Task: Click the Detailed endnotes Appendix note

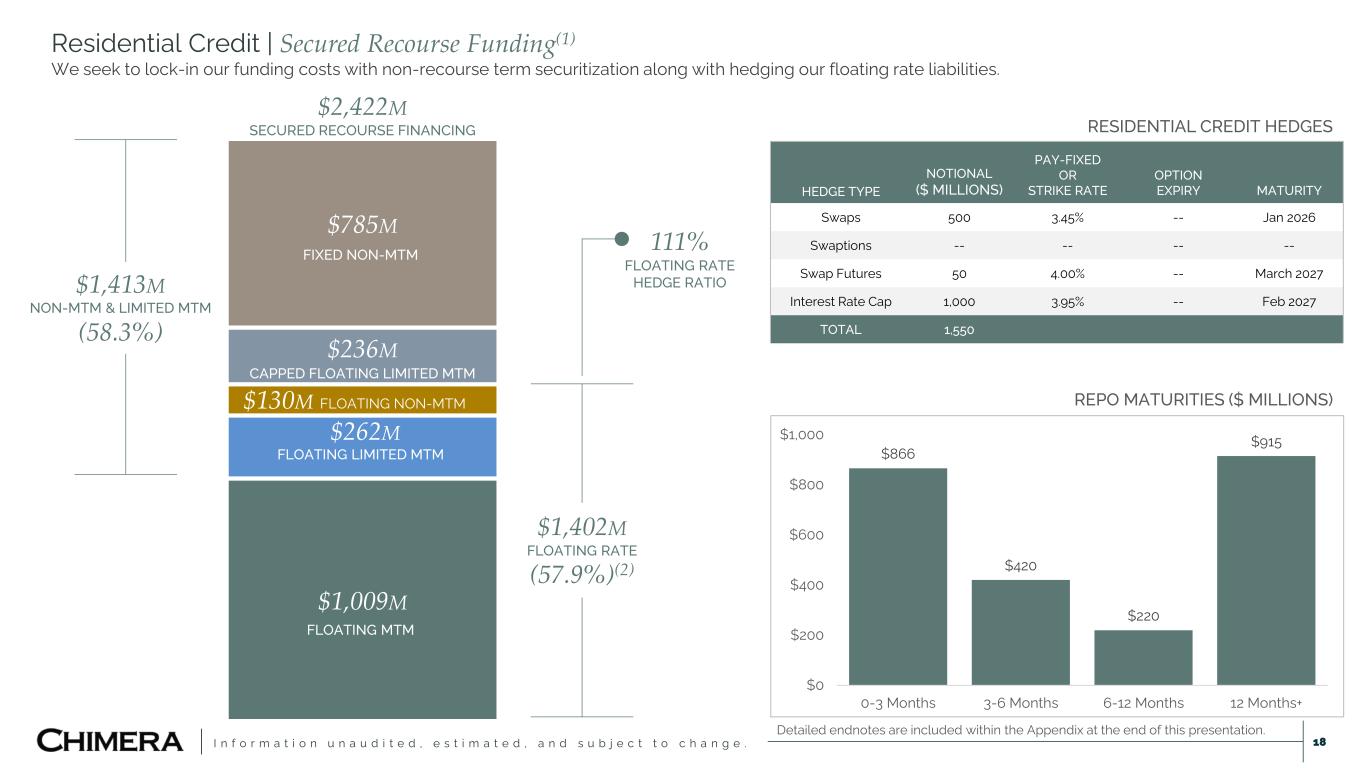Action: pyautogui.click(x=1020, y=730)
